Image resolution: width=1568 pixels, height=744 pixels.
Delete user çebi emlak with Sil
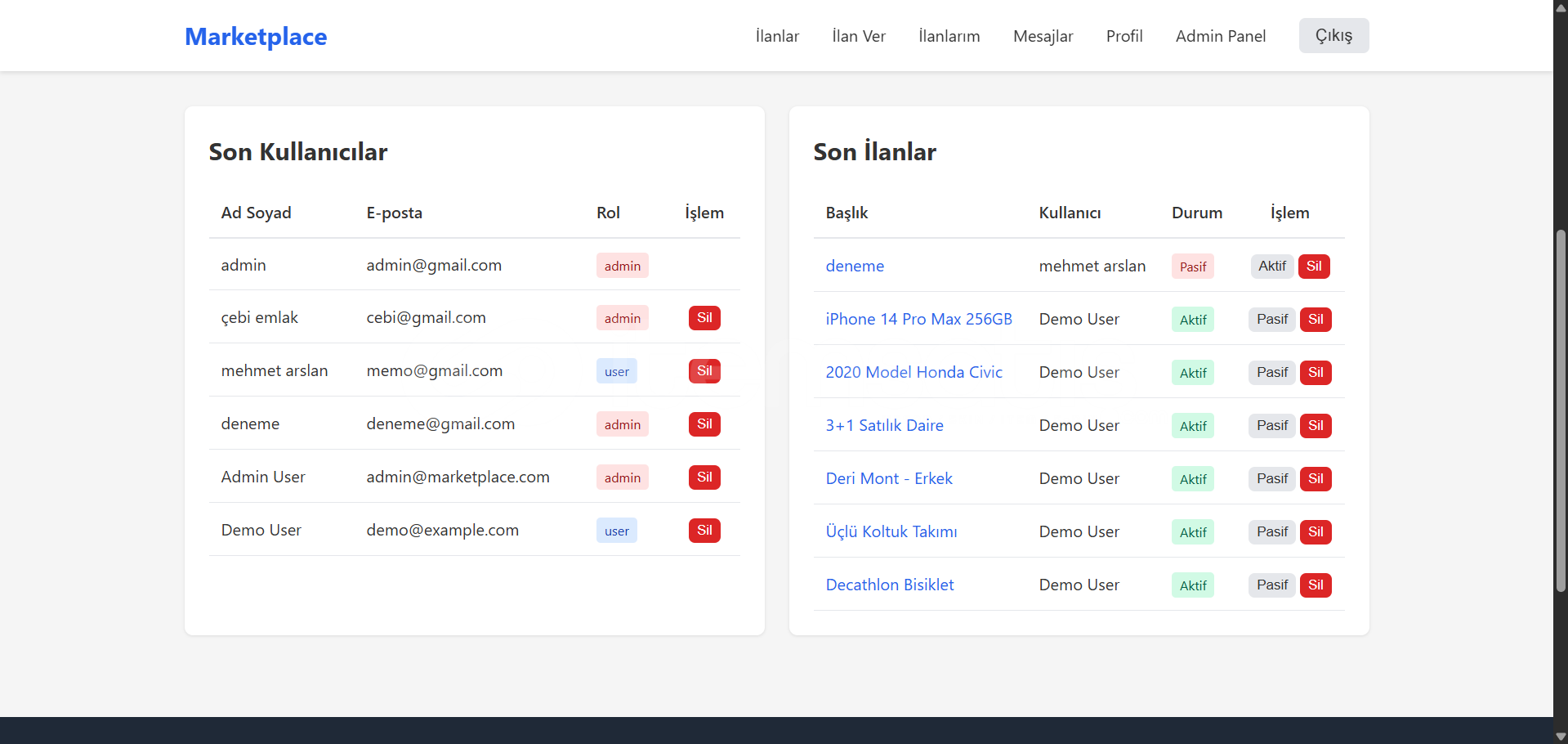click(704, 318)
